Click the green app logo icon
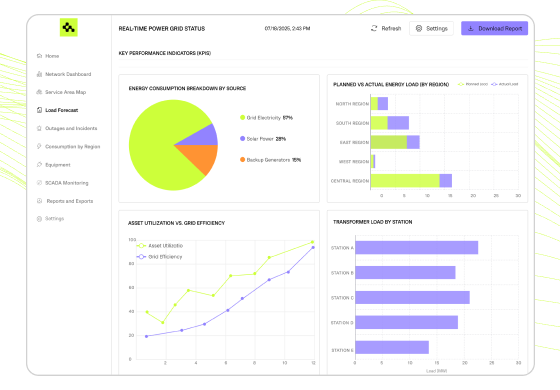Screen dimensions: 560x390 (69, 27)
